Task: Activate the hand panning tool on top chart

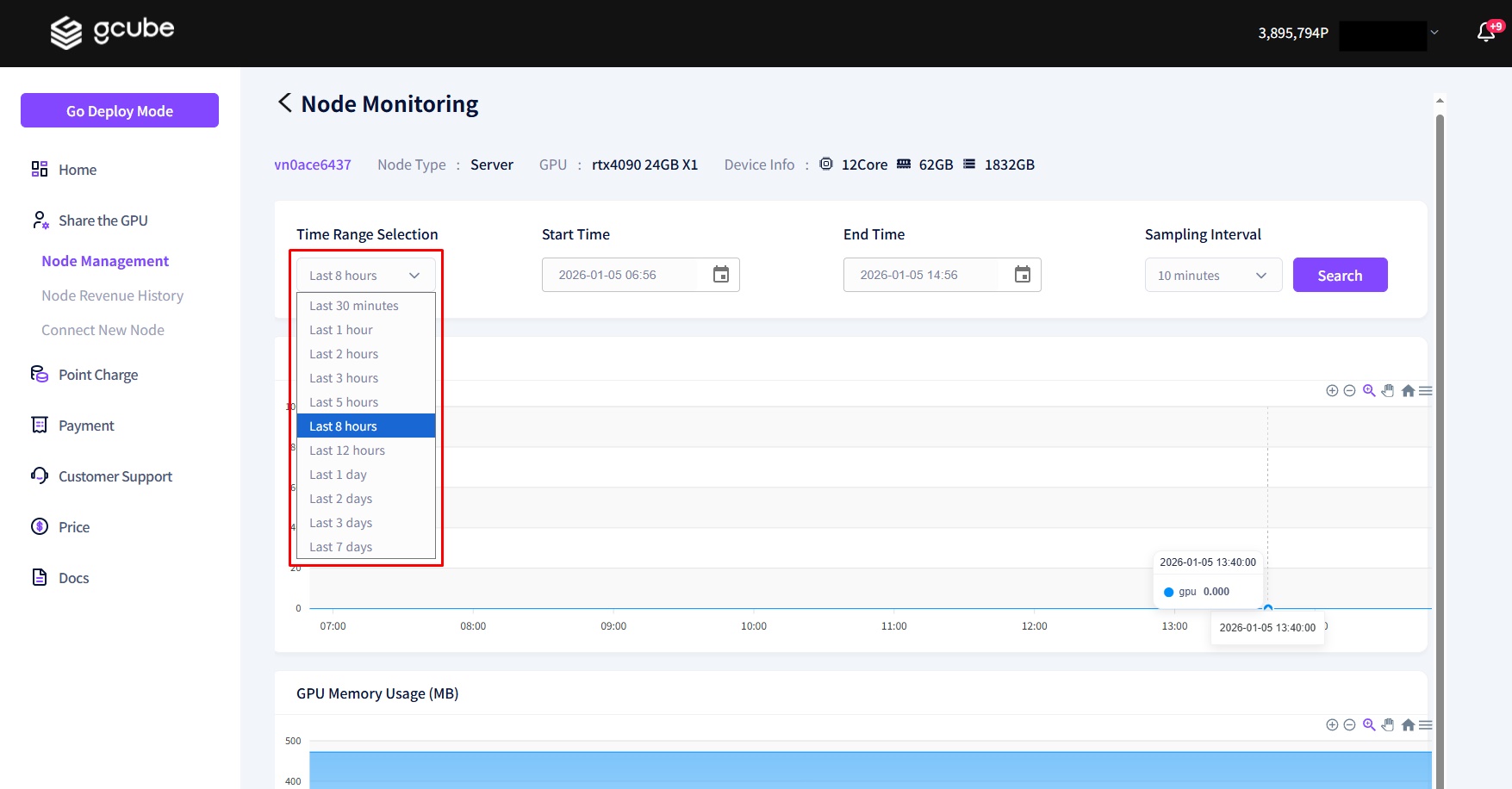Action: [1388, 391]
